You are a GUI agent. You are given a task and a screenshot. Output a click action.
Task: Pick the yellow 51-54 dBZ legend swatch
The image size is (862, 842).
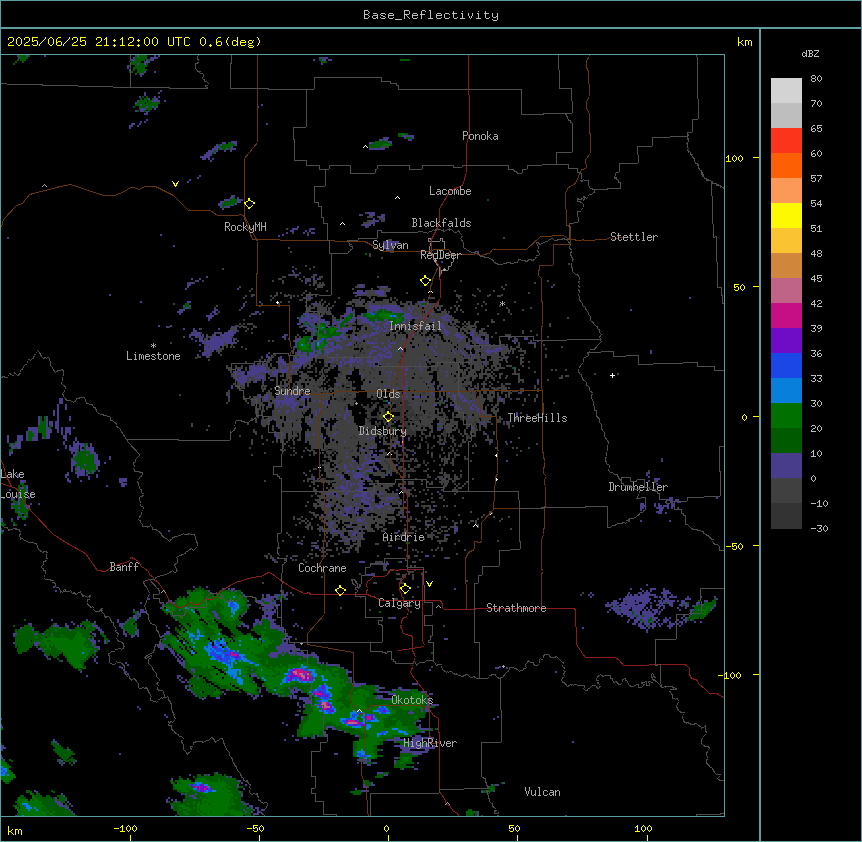click(786, 215)
